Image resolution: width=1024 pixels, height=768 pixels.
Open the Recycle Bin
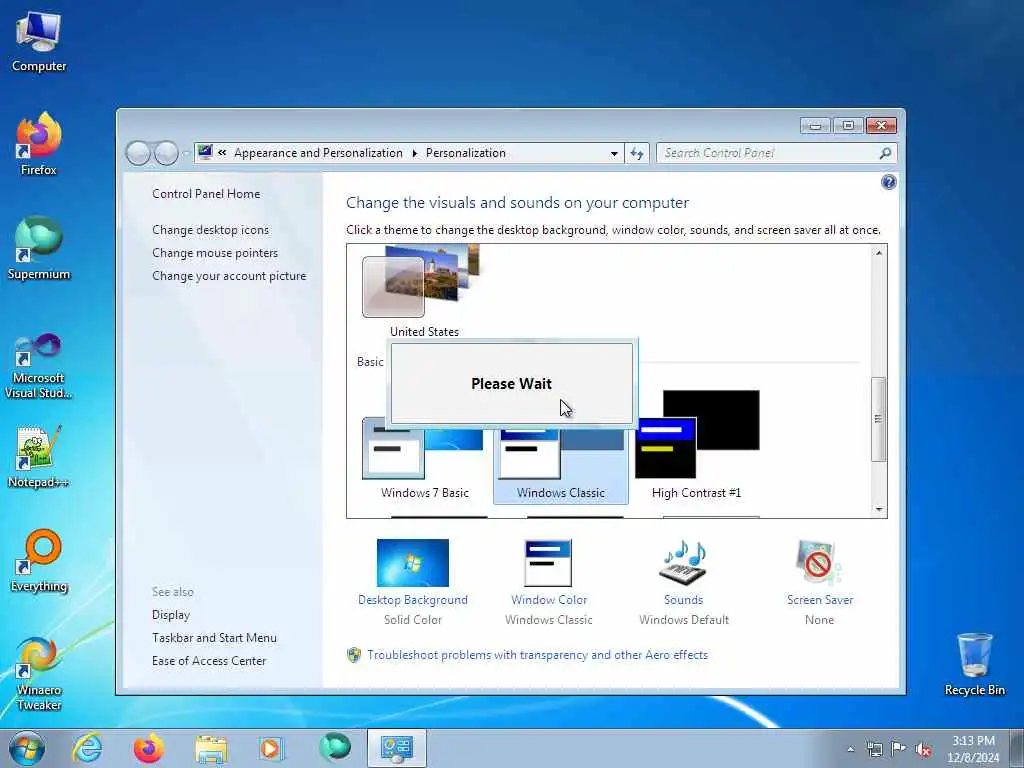click(974, 665)
